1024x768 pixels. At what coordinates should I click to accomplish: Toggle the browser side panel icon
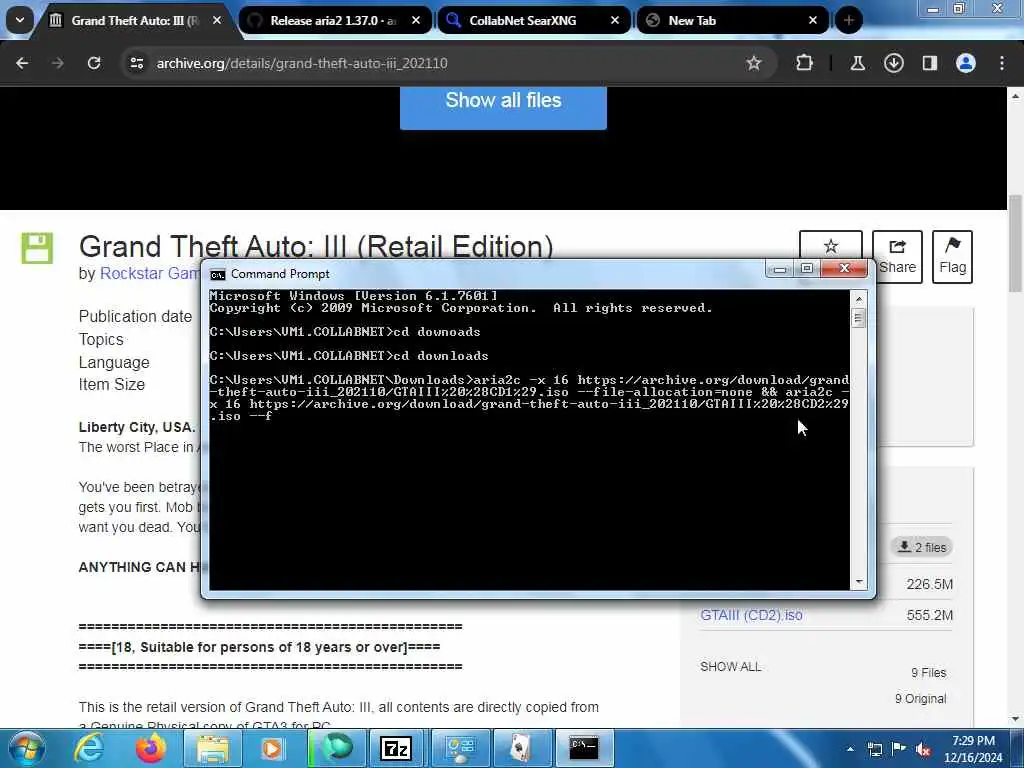click(929, 63)
